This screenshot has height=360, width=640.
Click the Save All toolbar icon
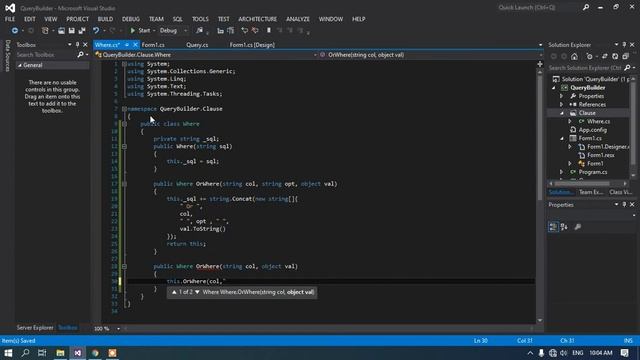coord(82,31)
